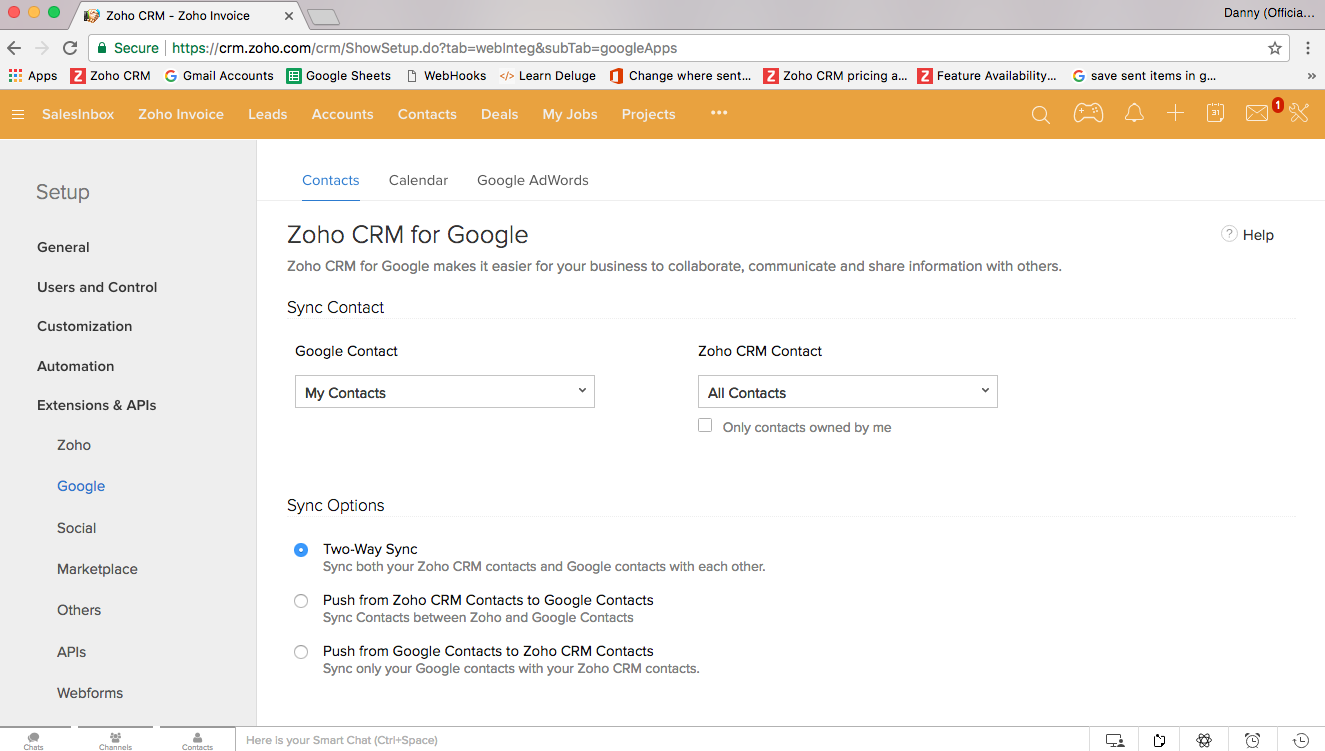
Task: Open the Zoho Invoice module
Action: click(181, 114)
